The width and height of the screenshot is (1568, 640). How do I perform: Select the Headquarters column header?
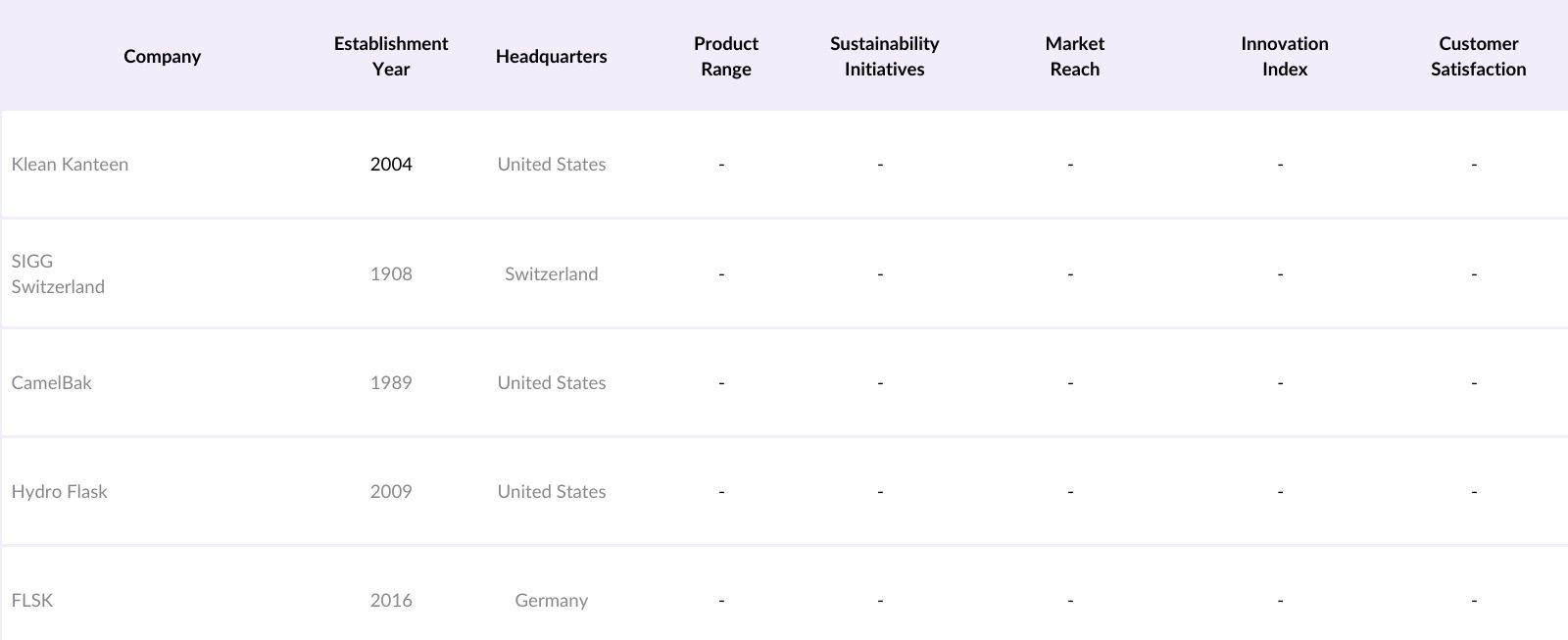(x=551, y=56)
